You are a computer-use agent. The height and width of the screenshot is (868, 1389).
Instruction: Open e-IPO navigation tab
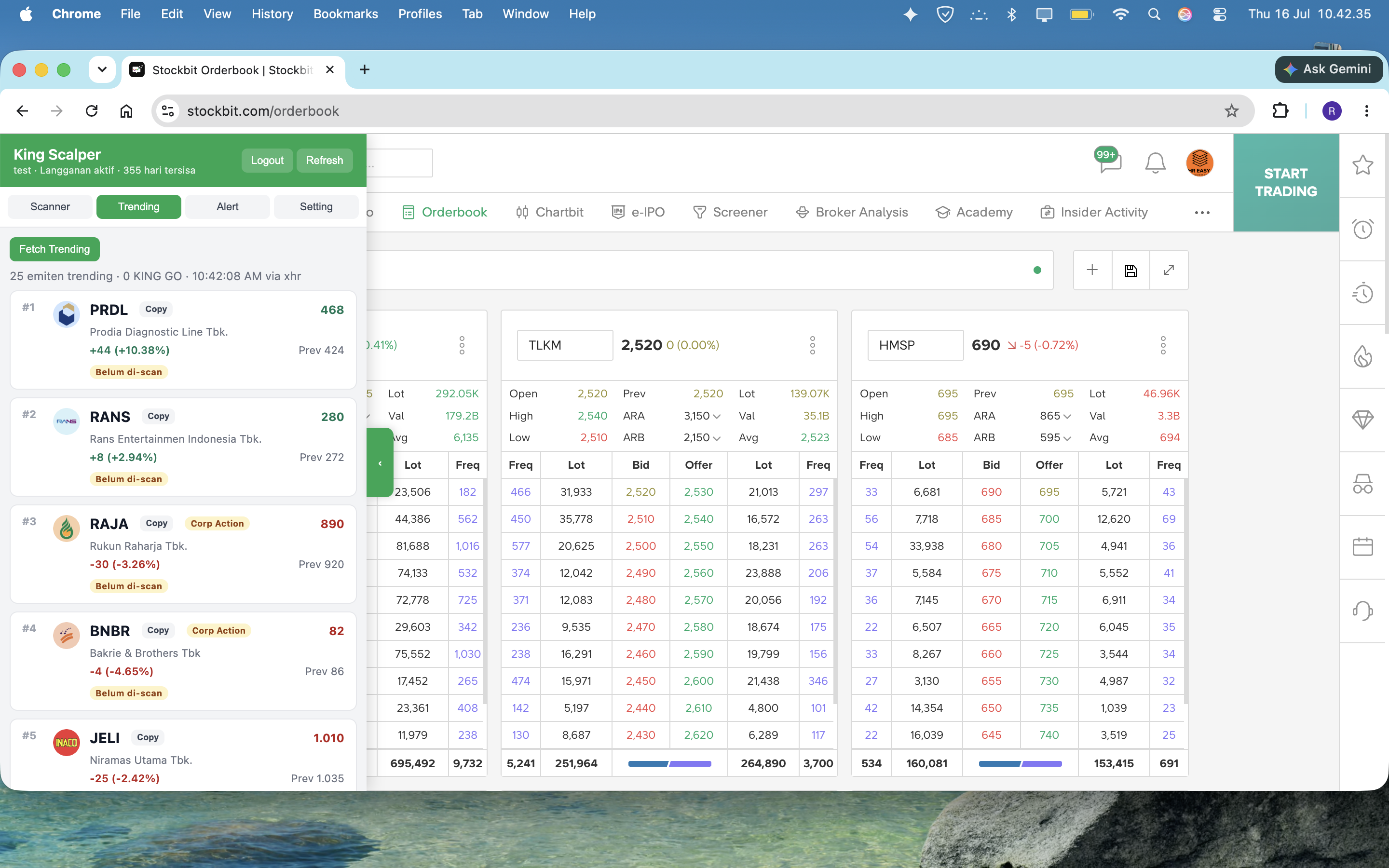point(638,212)
